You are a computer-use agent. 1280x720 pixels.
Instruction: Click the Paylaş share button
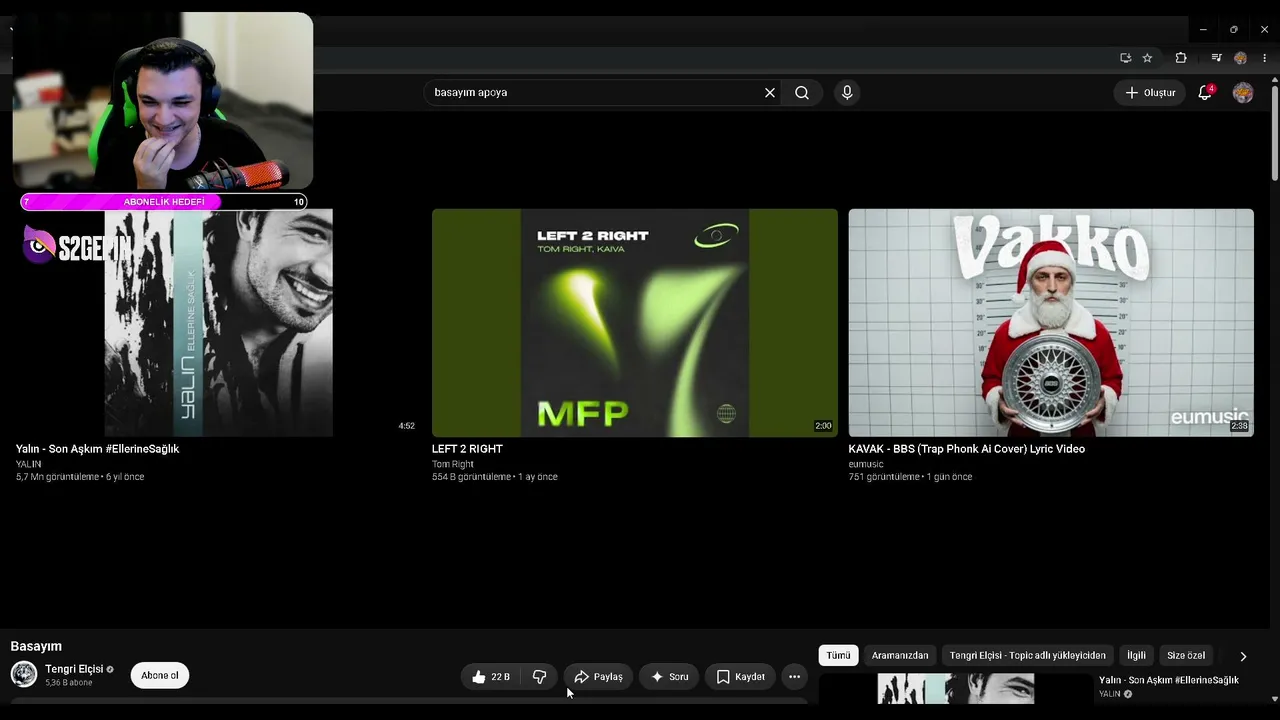(x=598, y=677)
